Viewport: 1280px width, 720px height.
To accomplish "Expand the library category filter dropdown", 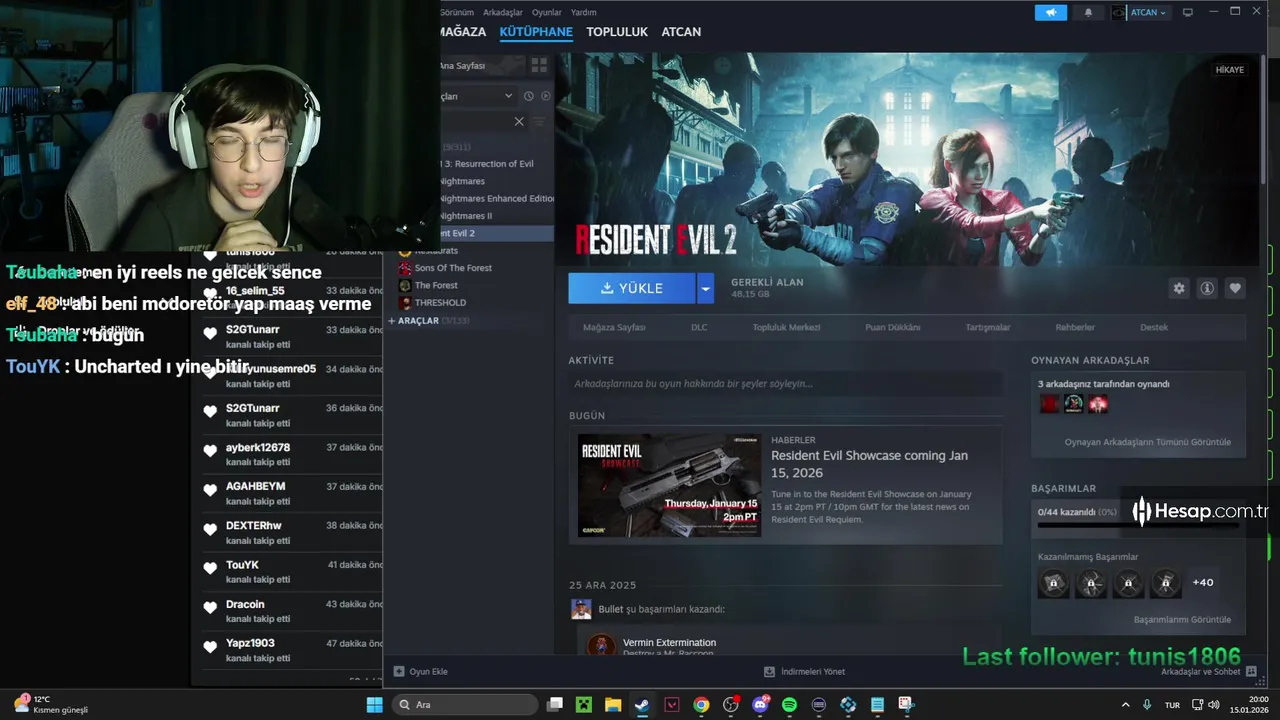I will 508,96.
